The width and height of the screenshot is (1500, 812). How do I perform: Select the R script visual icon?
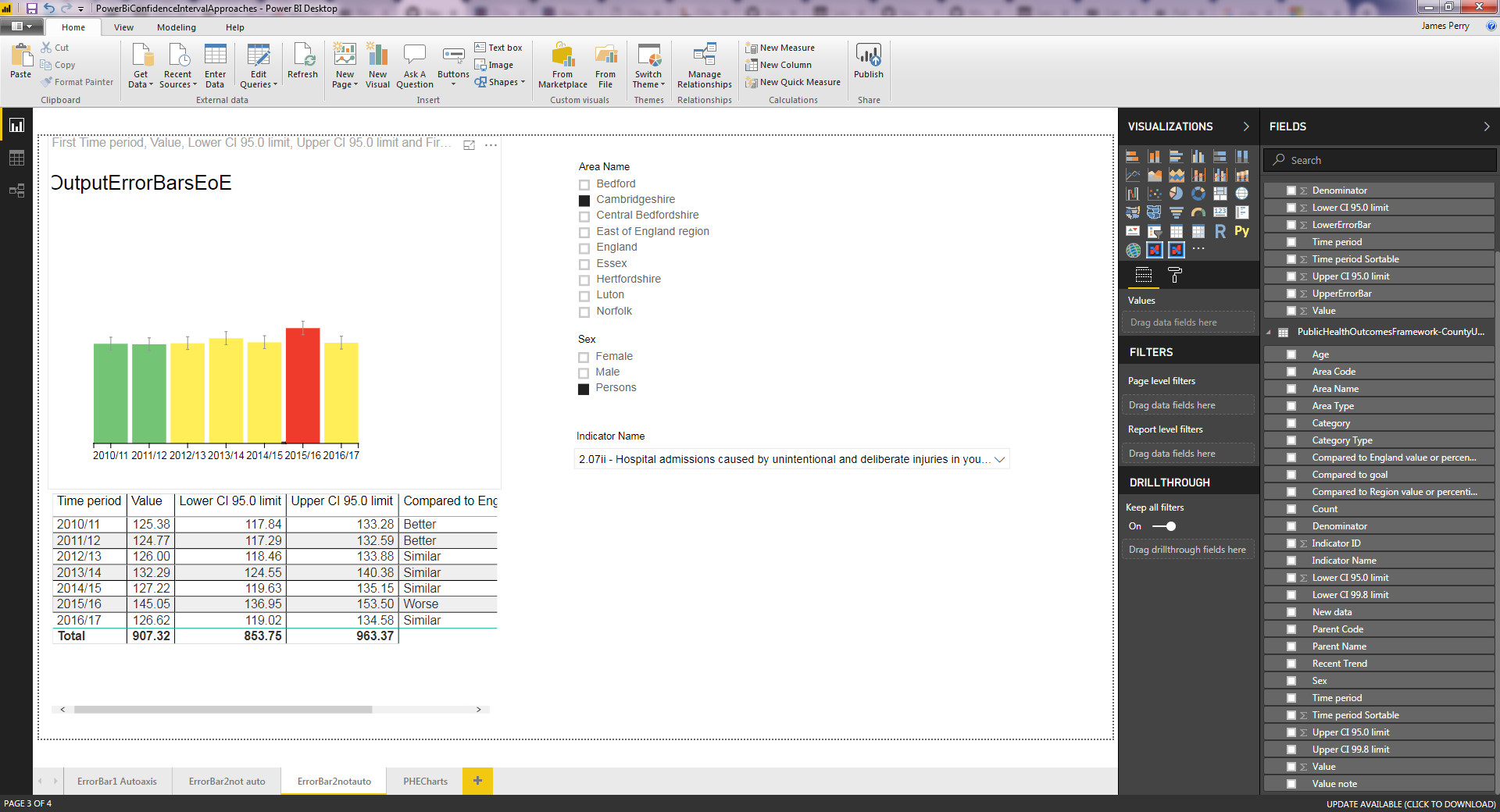1221,231
